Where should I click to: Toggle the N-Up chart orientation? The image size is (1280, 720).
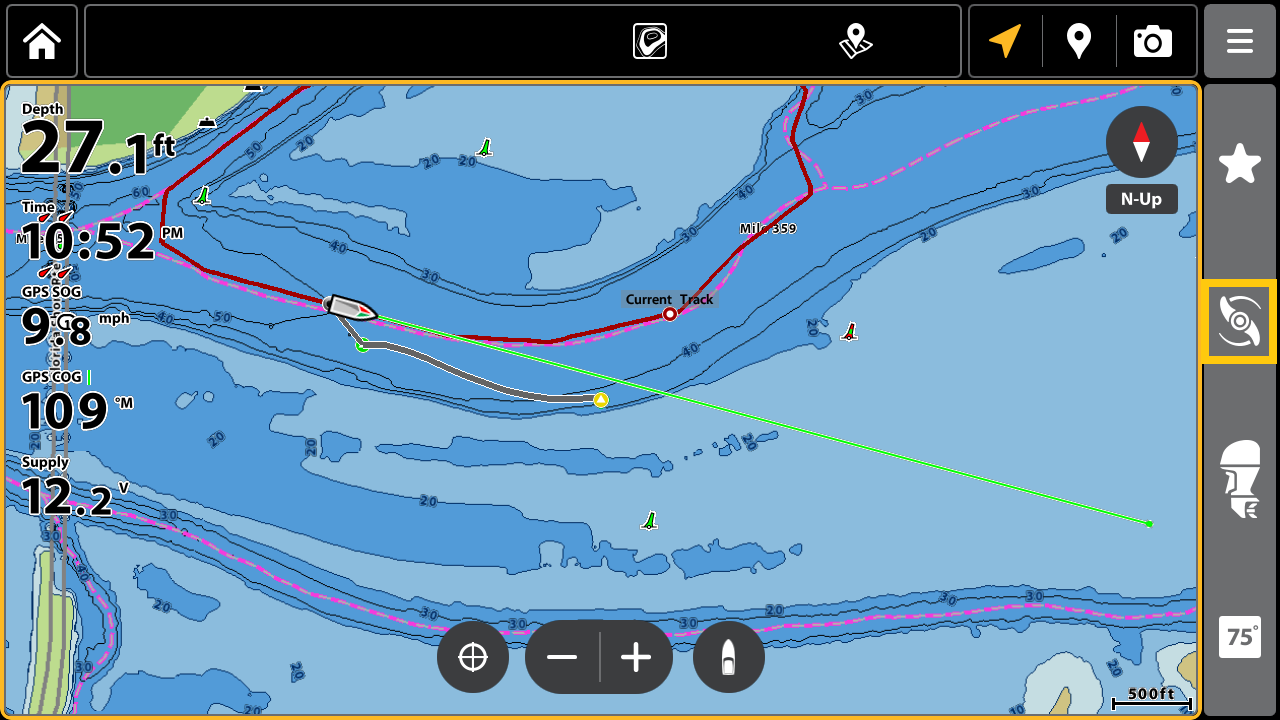(x=1141, y=199)
